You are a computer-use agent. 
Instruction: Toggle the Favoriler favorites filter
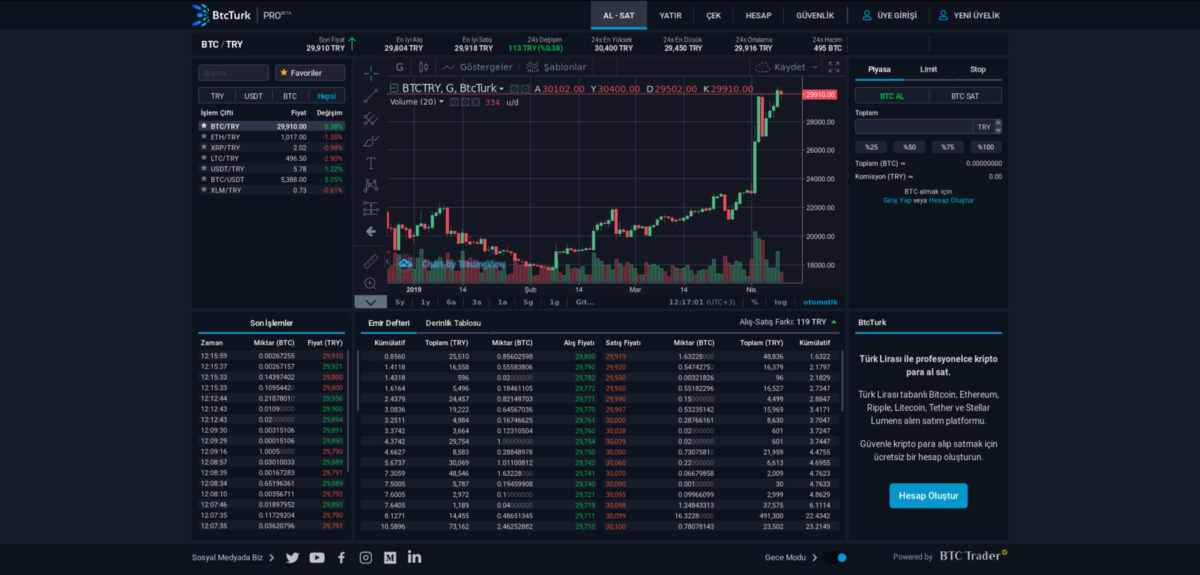tap(310, 73)
